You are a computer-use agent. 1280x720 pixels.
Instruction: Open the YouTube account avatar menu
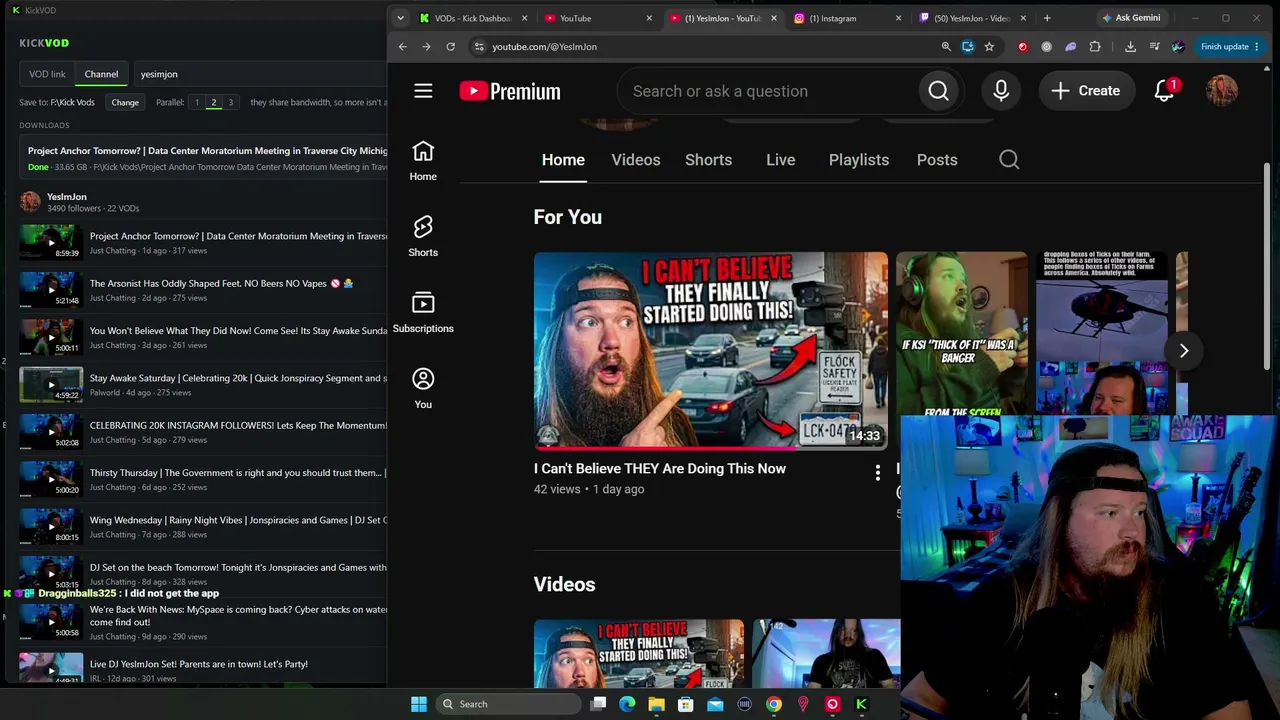coord(1222,91)
